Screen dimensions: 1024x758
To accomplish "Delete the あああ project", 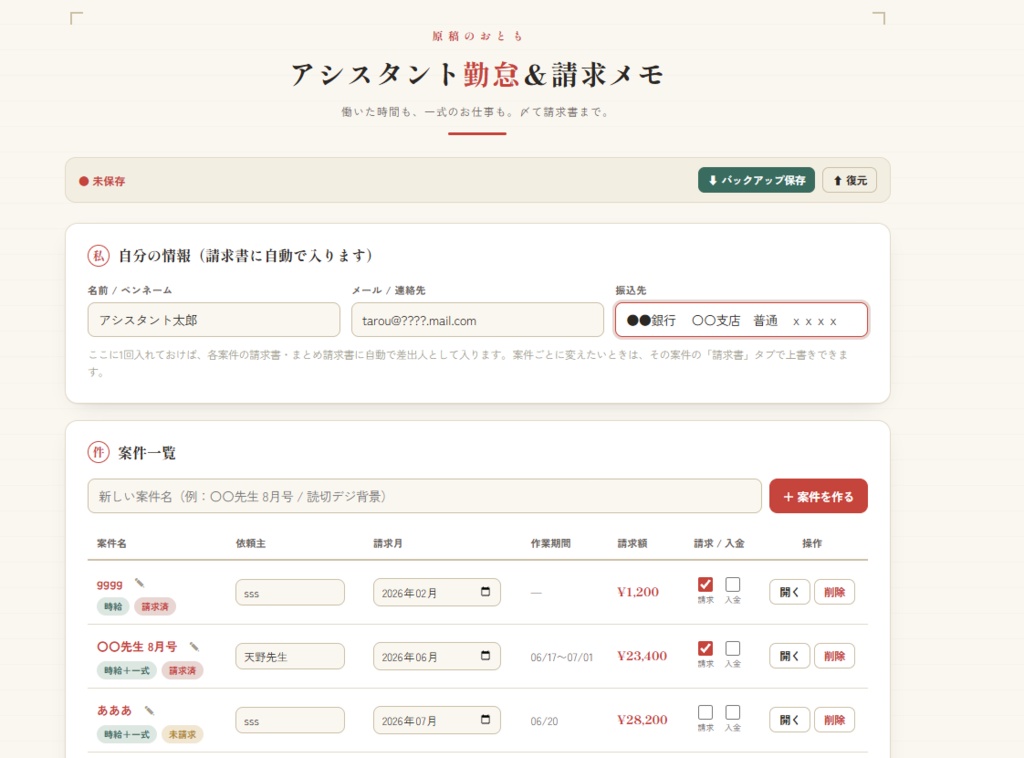I will pos(835,720).
